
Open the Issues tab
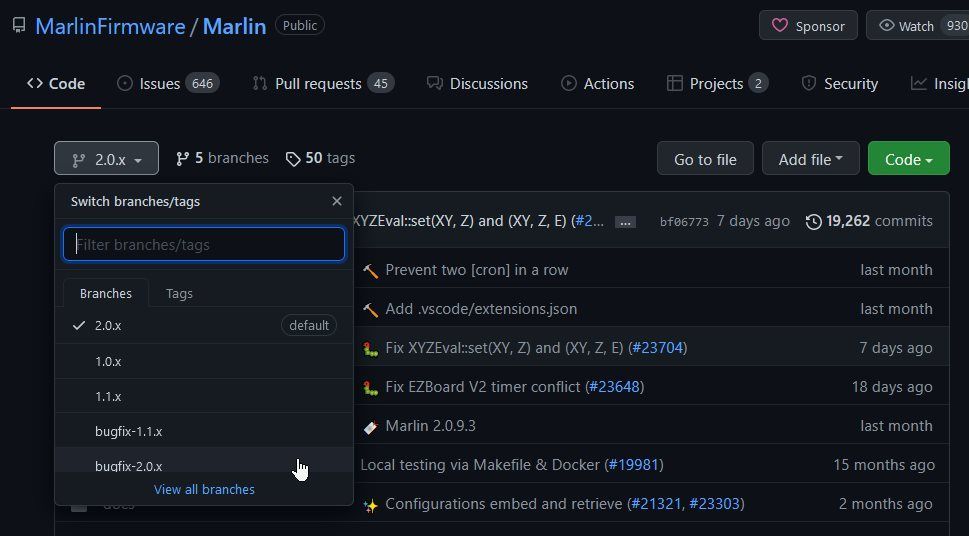[x=168, y=83]
